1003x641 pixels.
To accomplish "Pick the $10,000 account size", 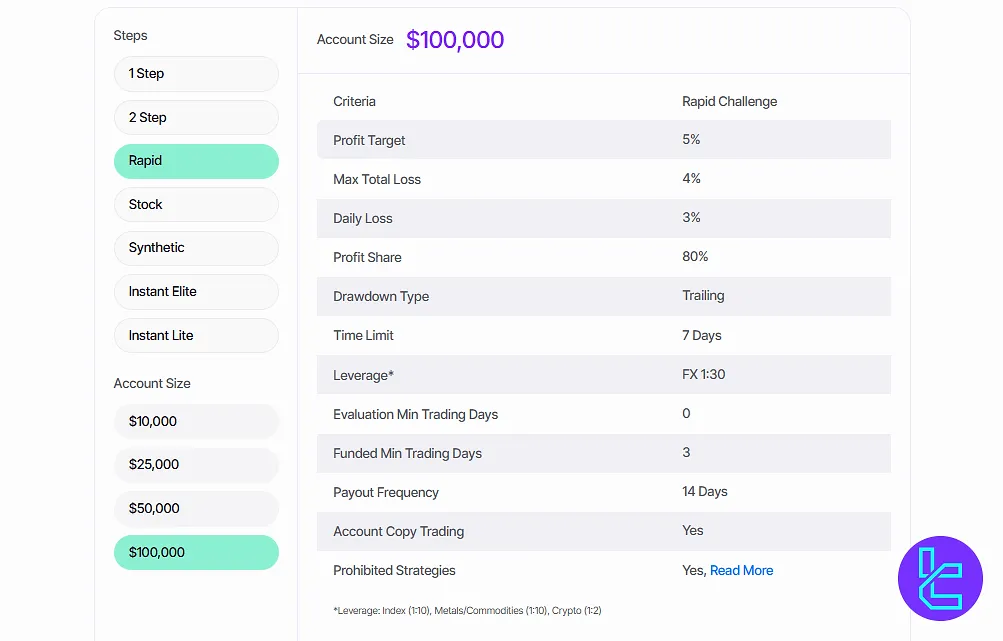I will pos(196,421).
